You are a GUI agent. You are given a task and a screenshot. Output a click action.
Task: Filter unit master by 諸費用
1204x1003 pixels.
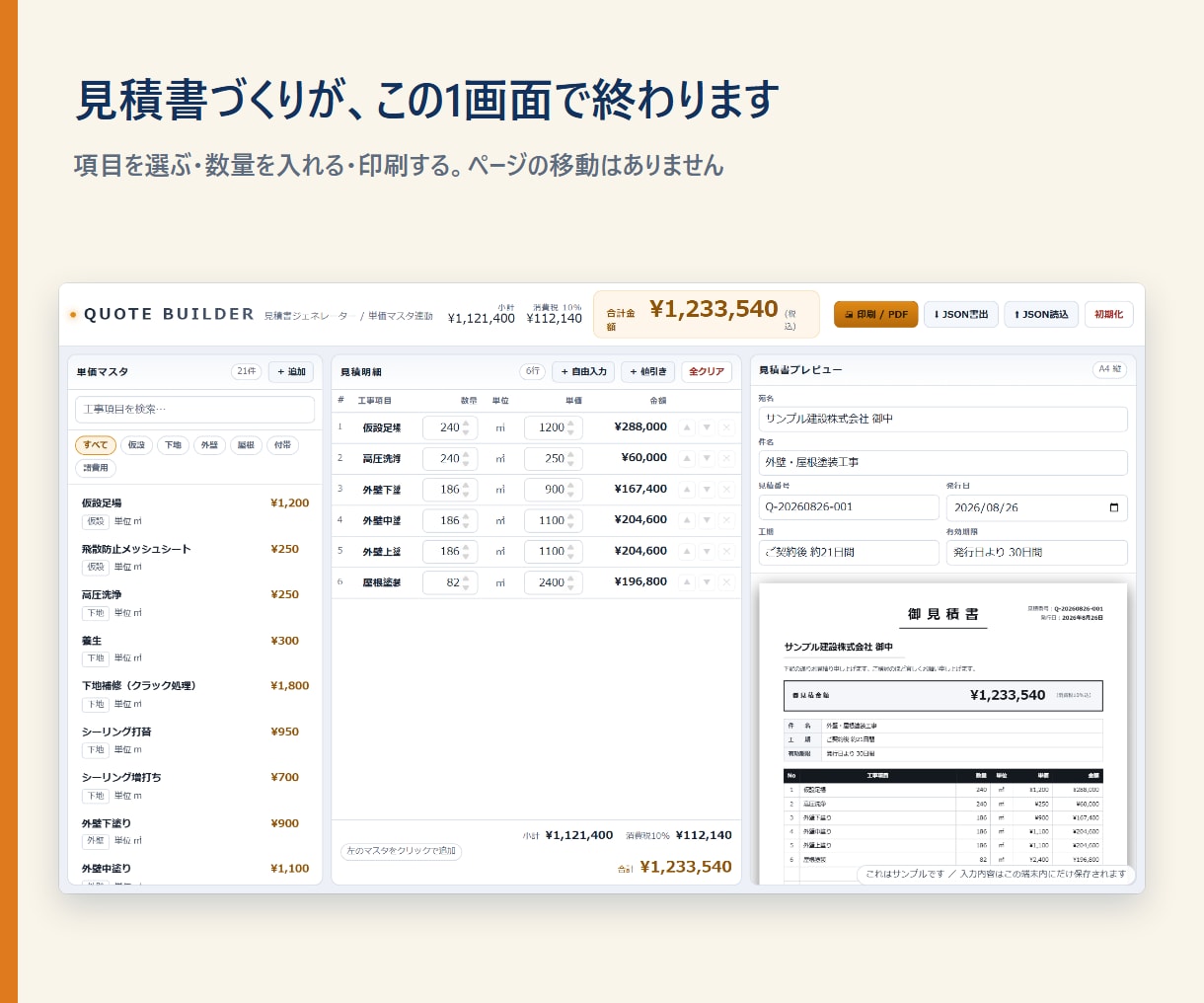[x=96, y=468]
